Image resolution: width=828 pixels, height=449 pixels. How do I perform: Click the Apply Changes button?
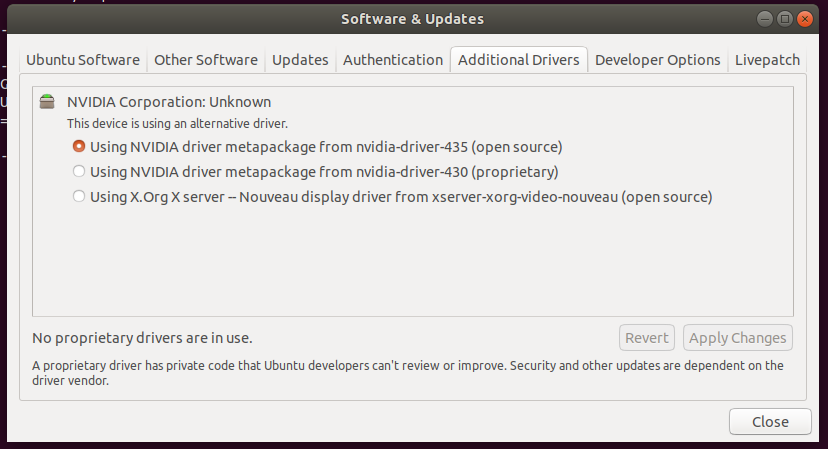[738, 338]
